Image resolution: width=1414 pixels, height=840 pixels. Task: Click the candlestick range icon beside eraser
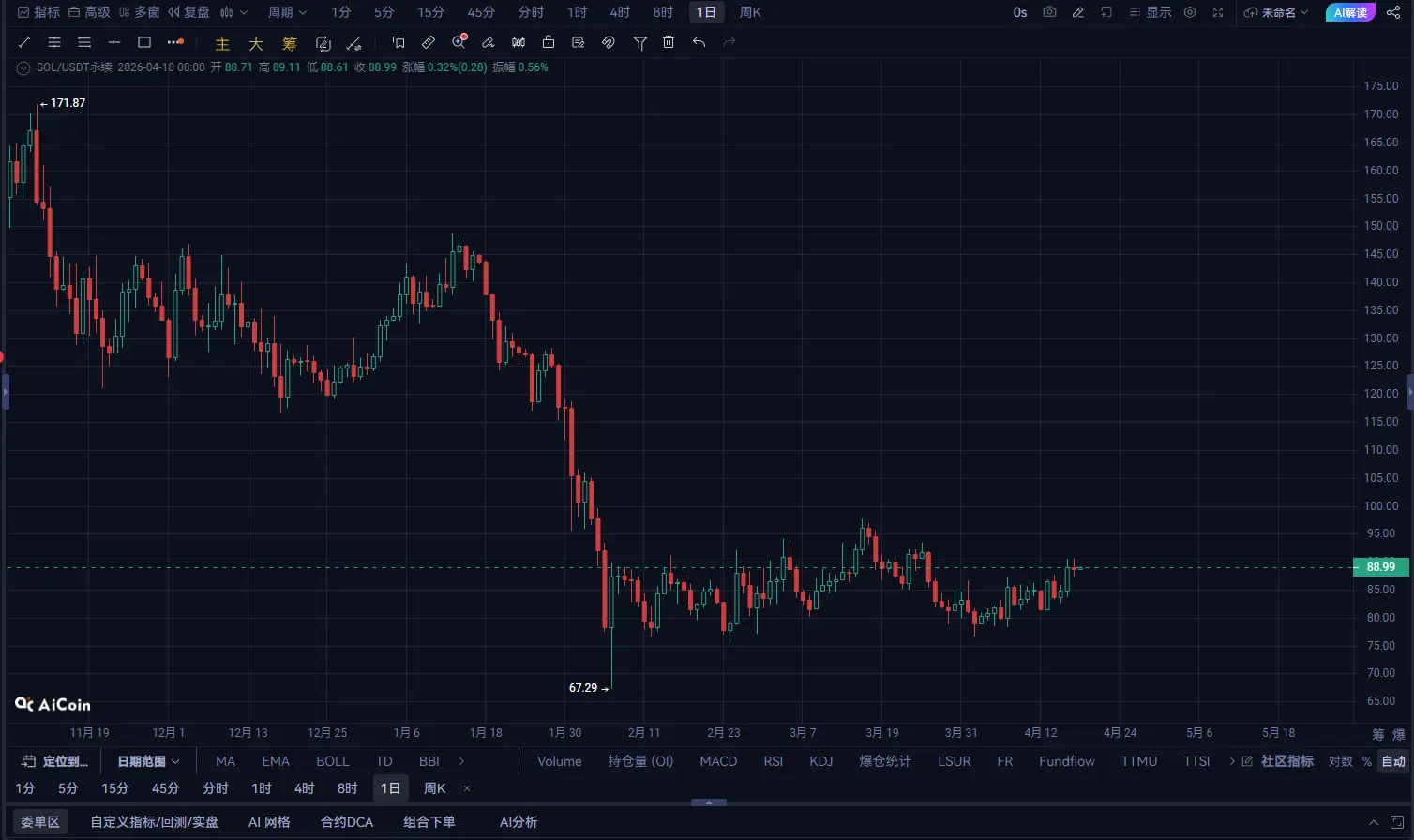pyautogui.click(x=519, y=42)
